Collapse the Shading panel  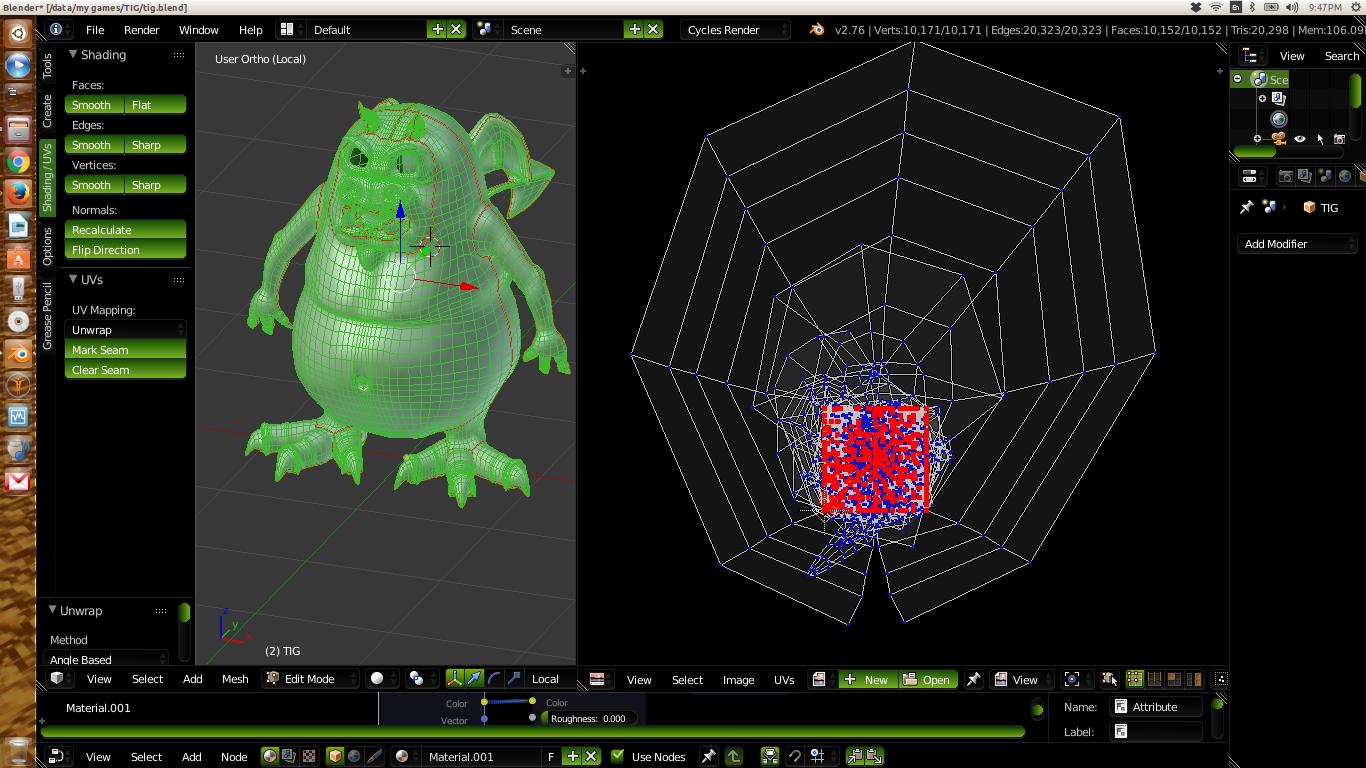point(73,54)
